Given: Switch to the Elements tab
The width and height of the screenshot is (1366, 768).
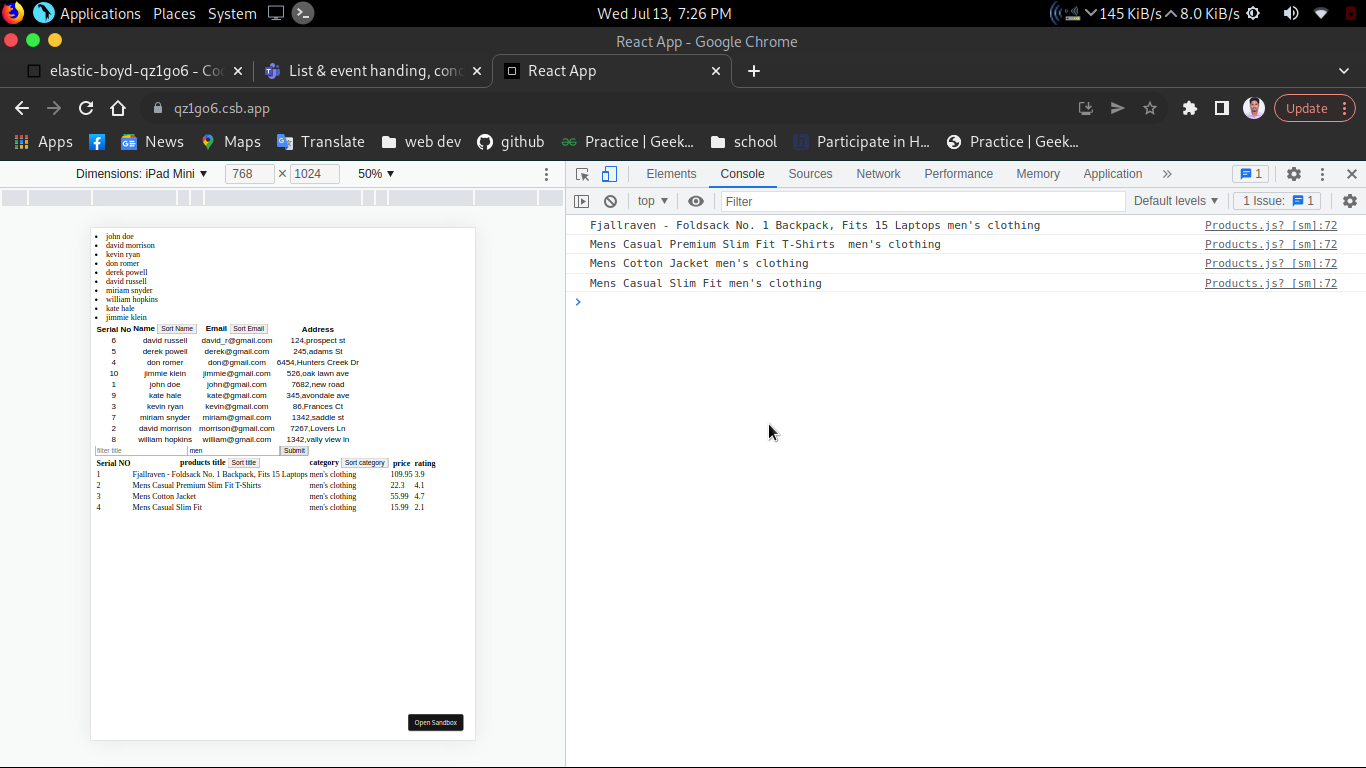Looking at the screenshot, I should (x=671, y=174).
